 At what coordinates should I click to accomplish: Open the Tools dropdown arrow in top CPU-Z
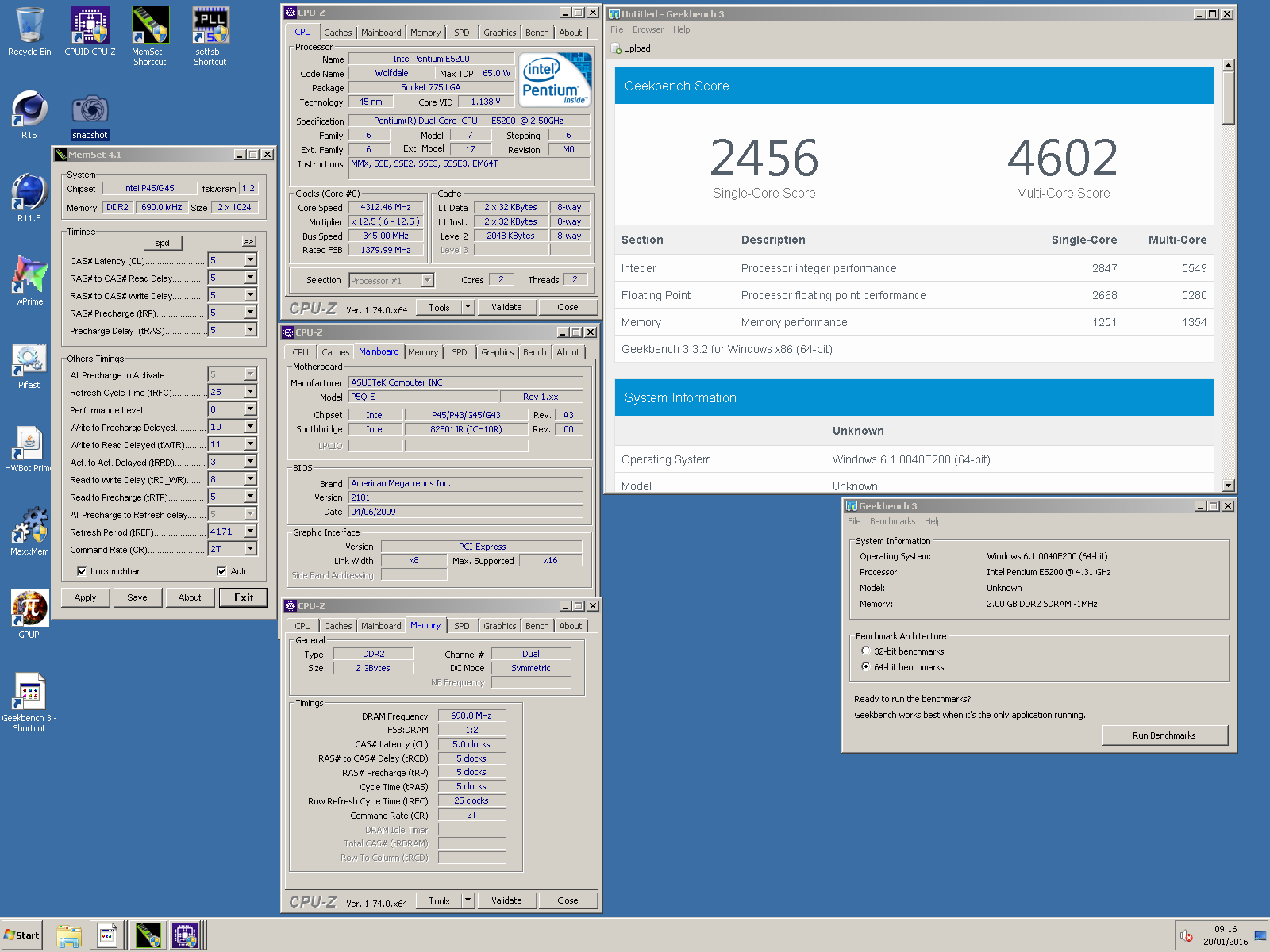468,307
